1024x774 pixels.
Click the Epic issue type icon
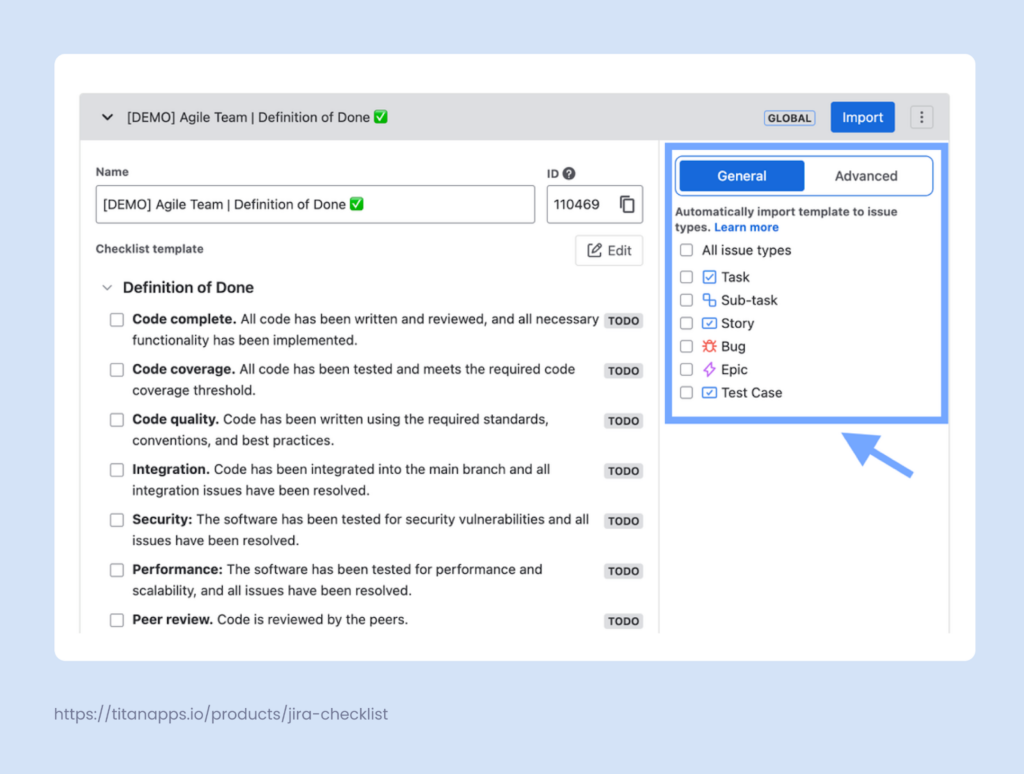click(712, 369)
